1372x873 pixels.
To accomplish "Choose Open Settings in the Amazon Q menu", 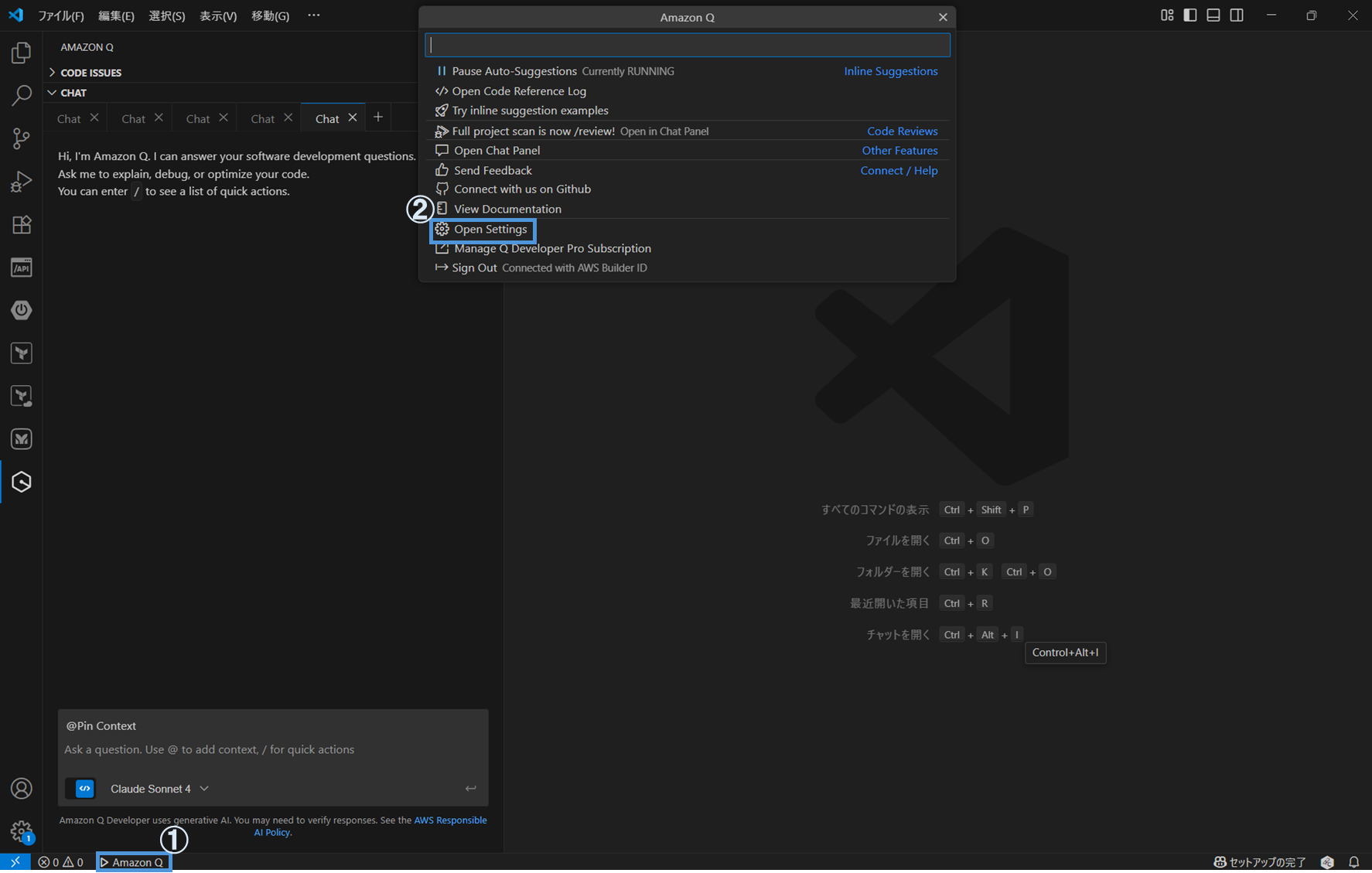I will pyautogui.click(x=688, y=229).
